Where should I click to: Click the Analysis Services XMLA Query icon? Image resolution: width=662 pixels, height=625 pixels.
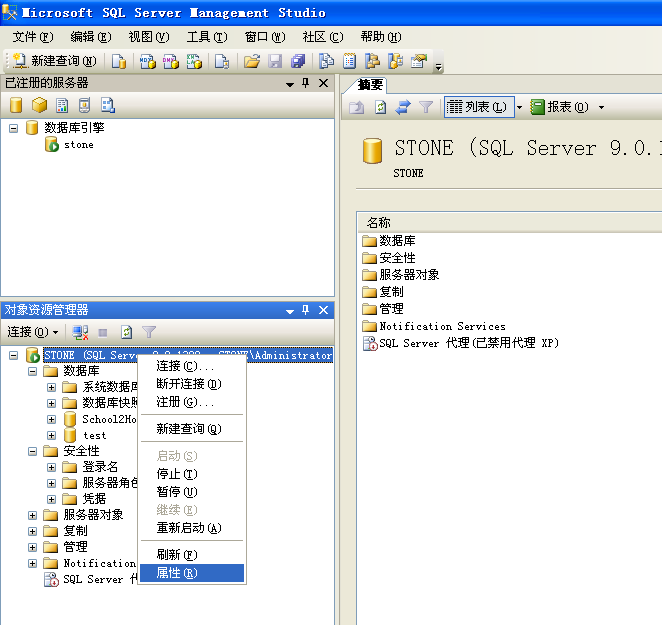pyautogui.click(x=194, y=61)
